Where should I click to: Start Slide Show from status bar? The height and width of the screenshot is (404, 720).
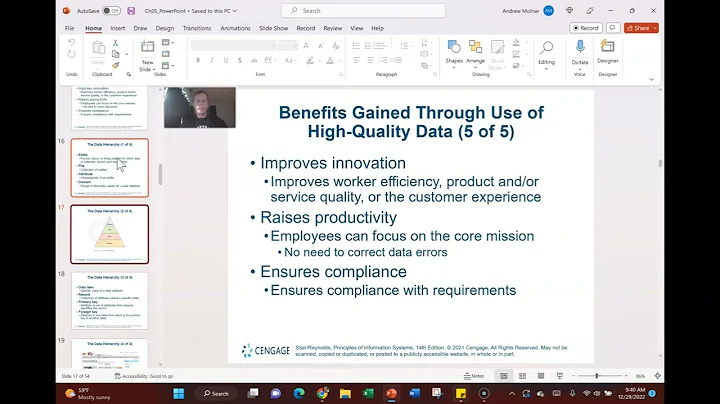(559, 376)
